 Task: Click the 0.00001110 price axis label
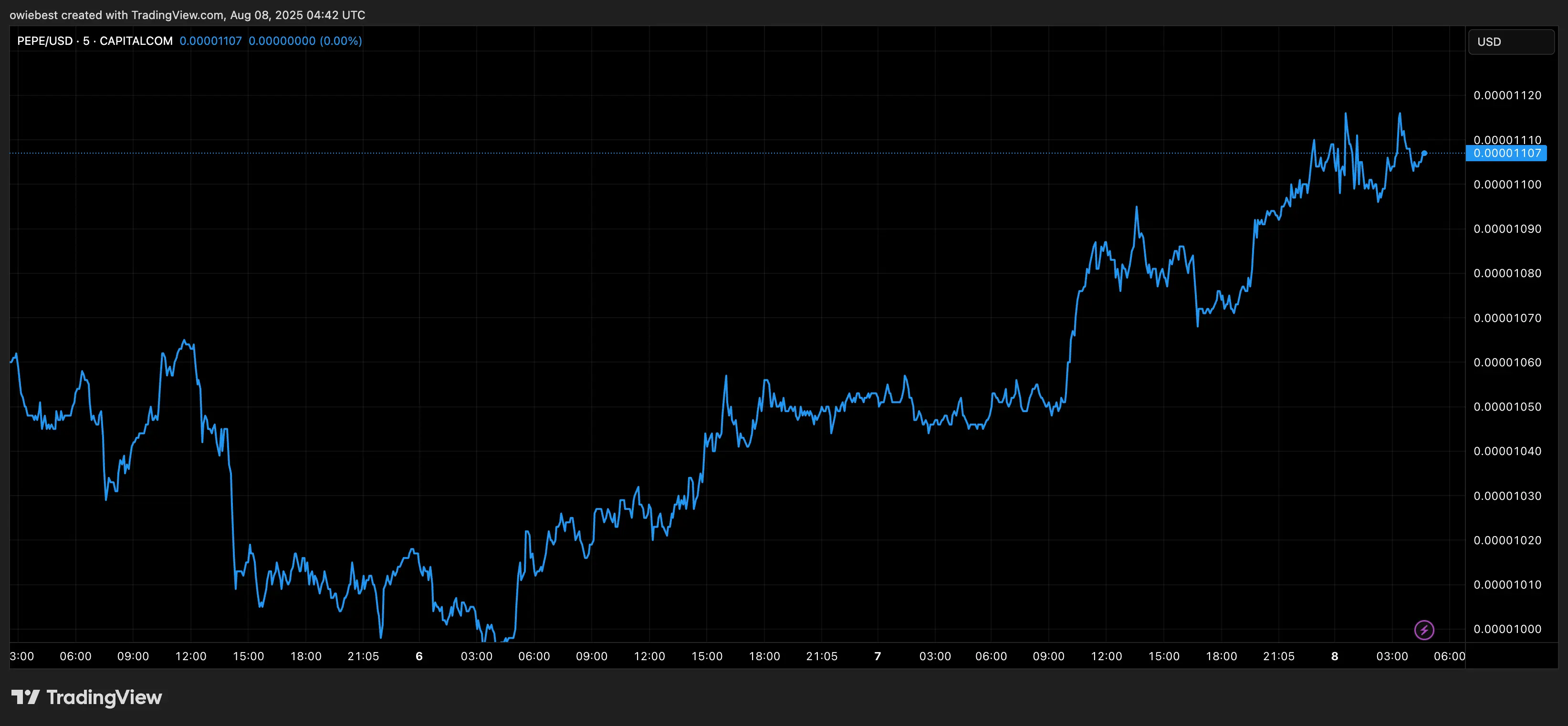(1507, 139)
